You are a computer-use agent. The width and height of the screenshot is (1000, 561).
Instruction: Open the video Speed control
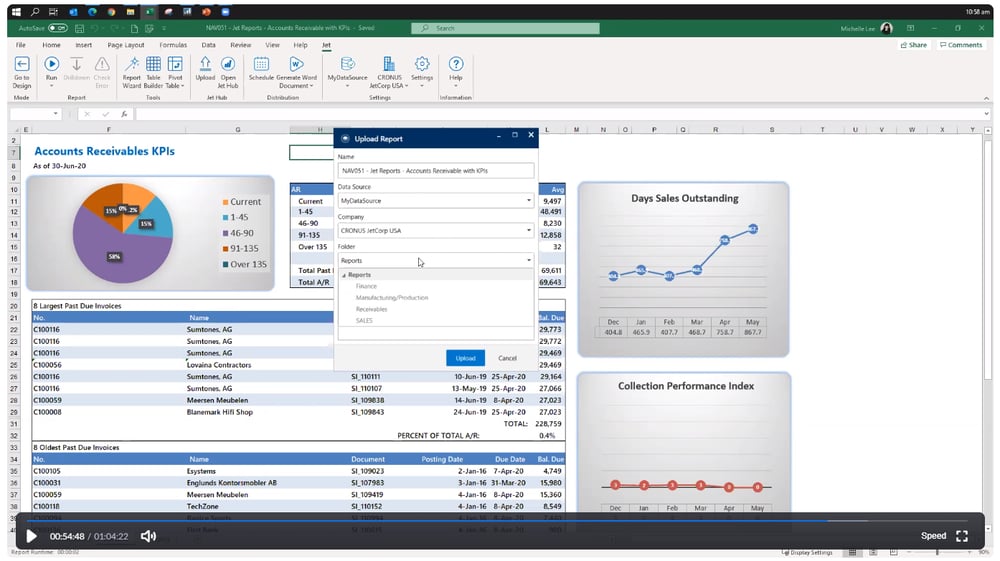[x=933, y=536]
